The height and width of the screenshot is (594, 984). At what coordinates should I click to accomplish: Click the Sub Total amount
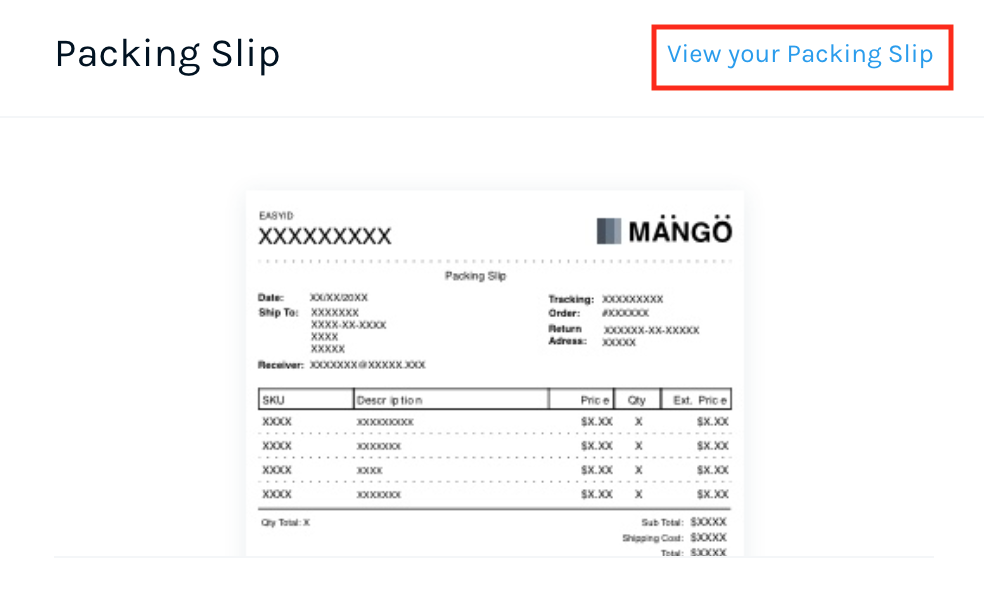click(x=707, y=521)
